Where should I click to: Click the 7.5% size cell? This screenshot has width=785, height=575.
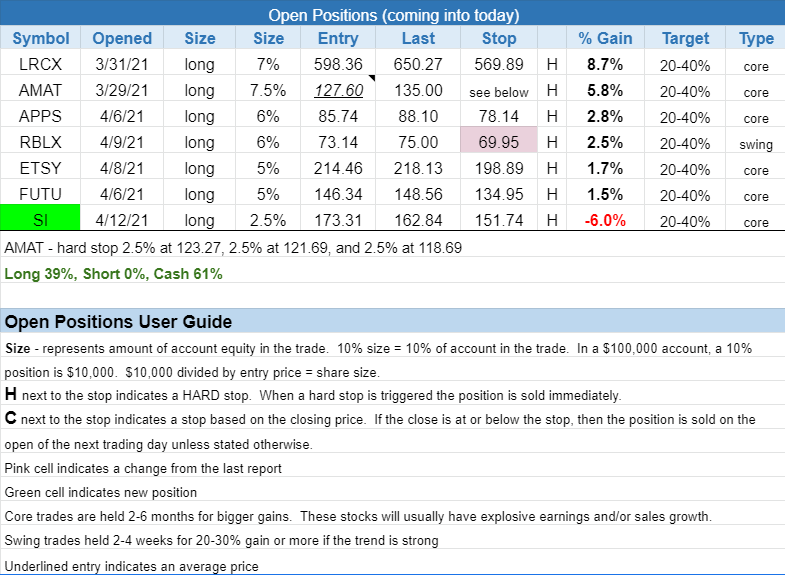click(268, 90)
